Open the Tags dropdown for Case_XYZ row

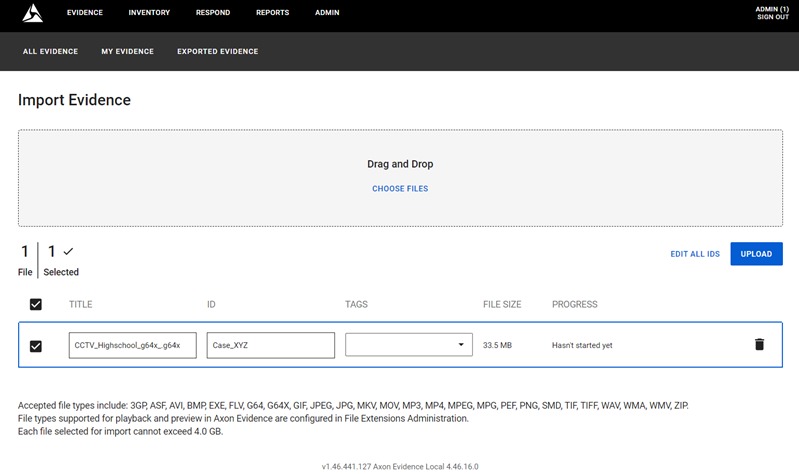pos(409,345)
